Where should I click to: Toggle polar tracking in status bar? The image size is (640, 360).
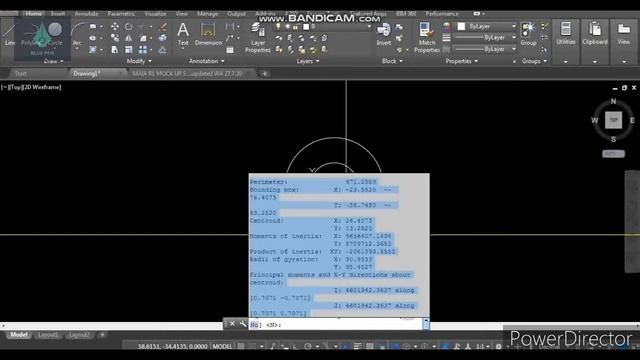[308, 346]
